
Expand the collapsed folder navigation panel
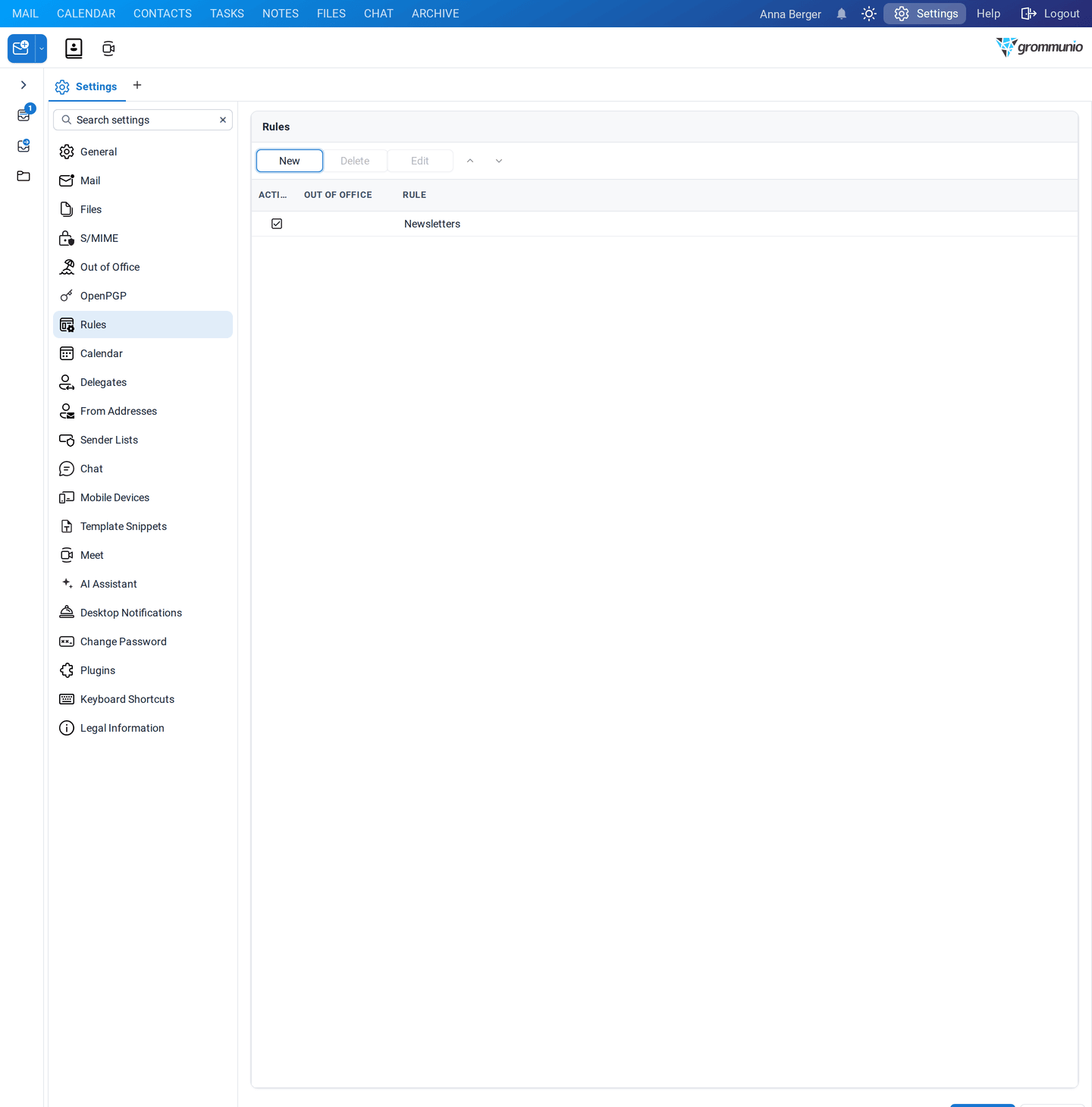[24, 85]
